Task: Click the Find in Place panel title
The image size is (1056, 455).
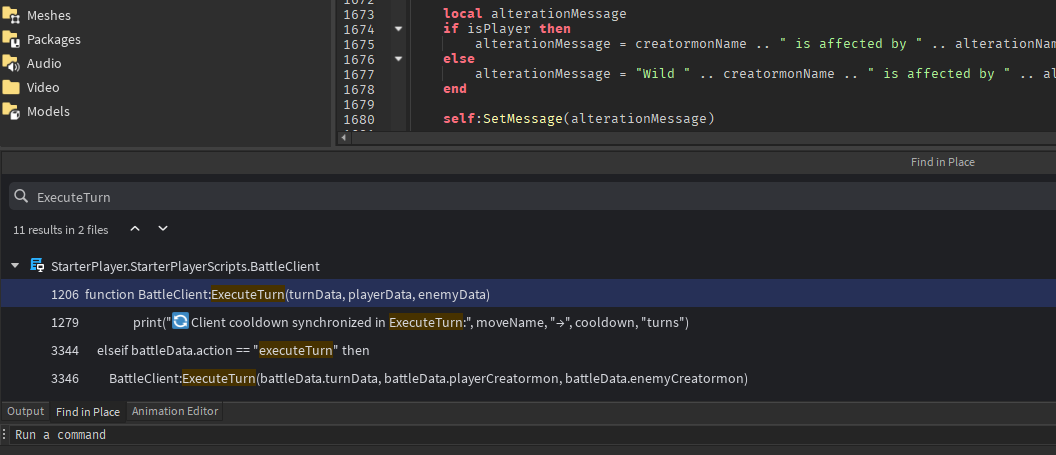Action: tap(943, 162)
